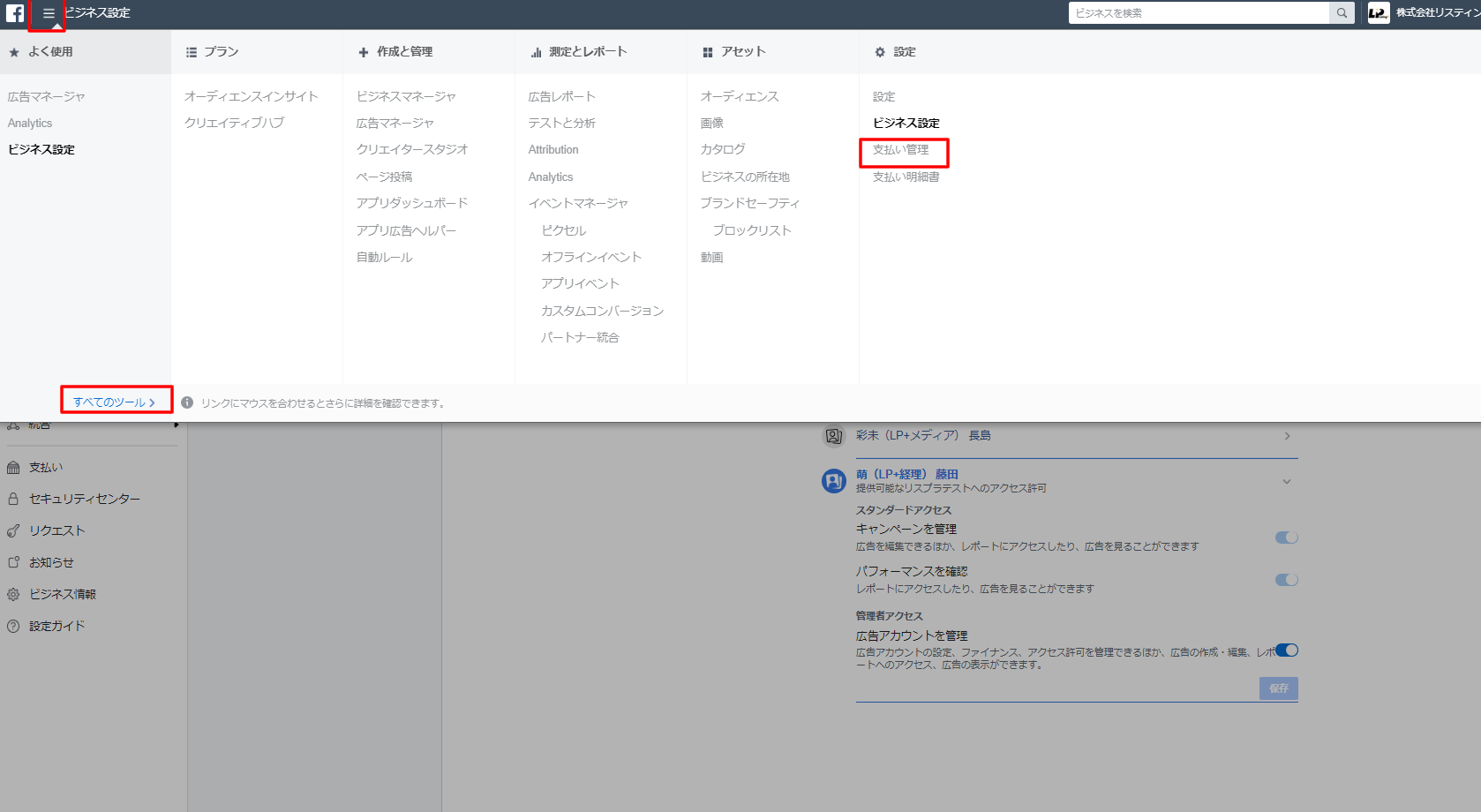1481x812 pixels.
Task: Toggle the パフォーマンスを確認 switch
Action: [1286, 580]
